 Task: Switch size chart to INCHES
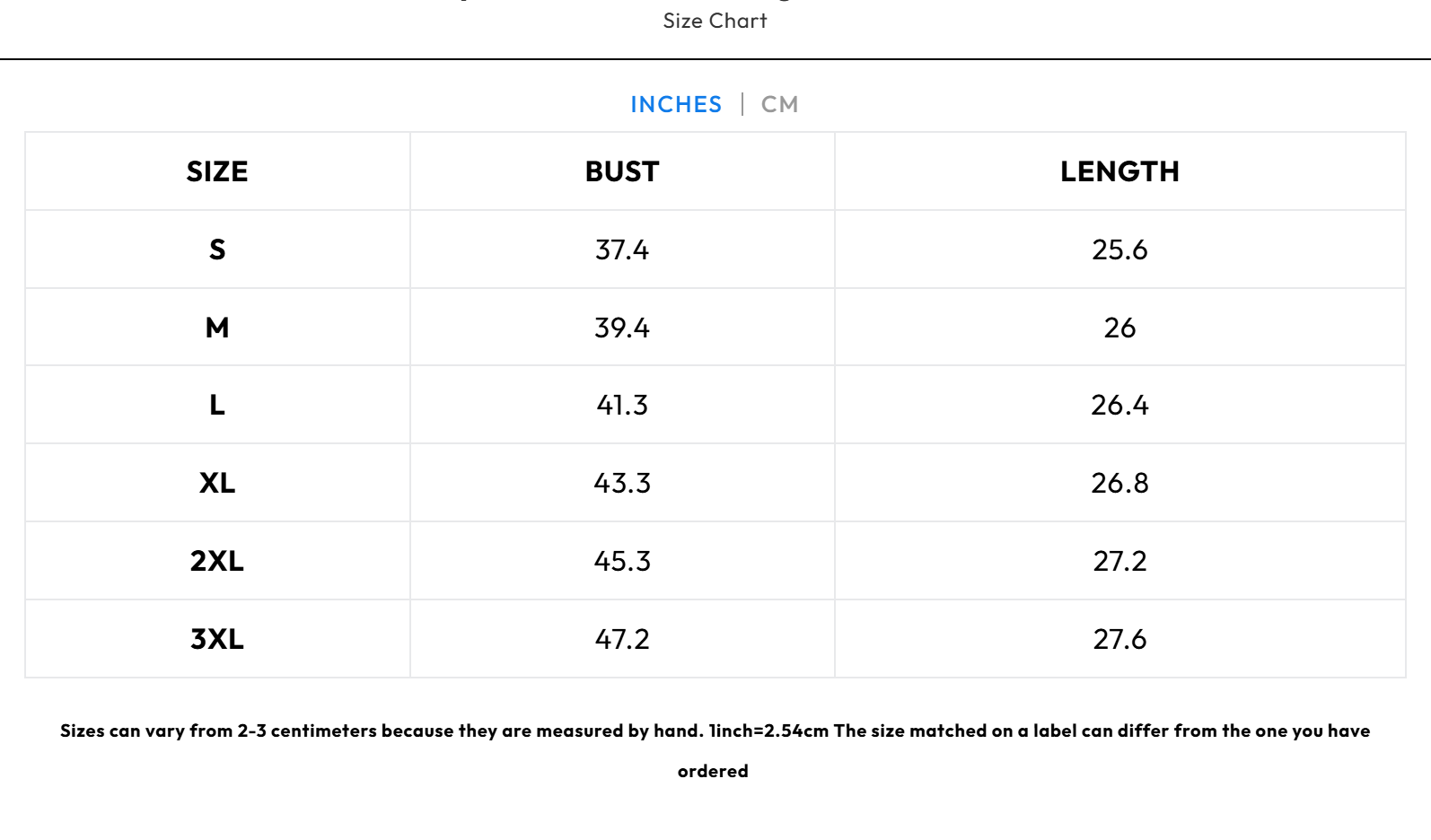coord(675,105)
